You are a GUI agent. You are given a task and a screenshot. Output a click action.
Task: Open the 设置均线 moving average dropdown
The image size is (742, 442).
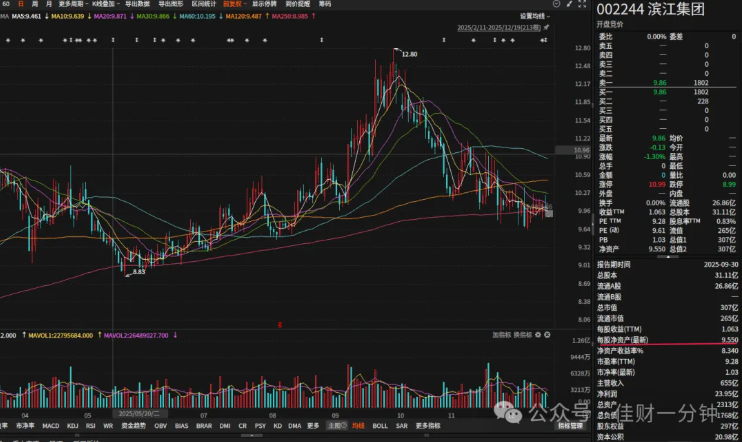[535, 16]
